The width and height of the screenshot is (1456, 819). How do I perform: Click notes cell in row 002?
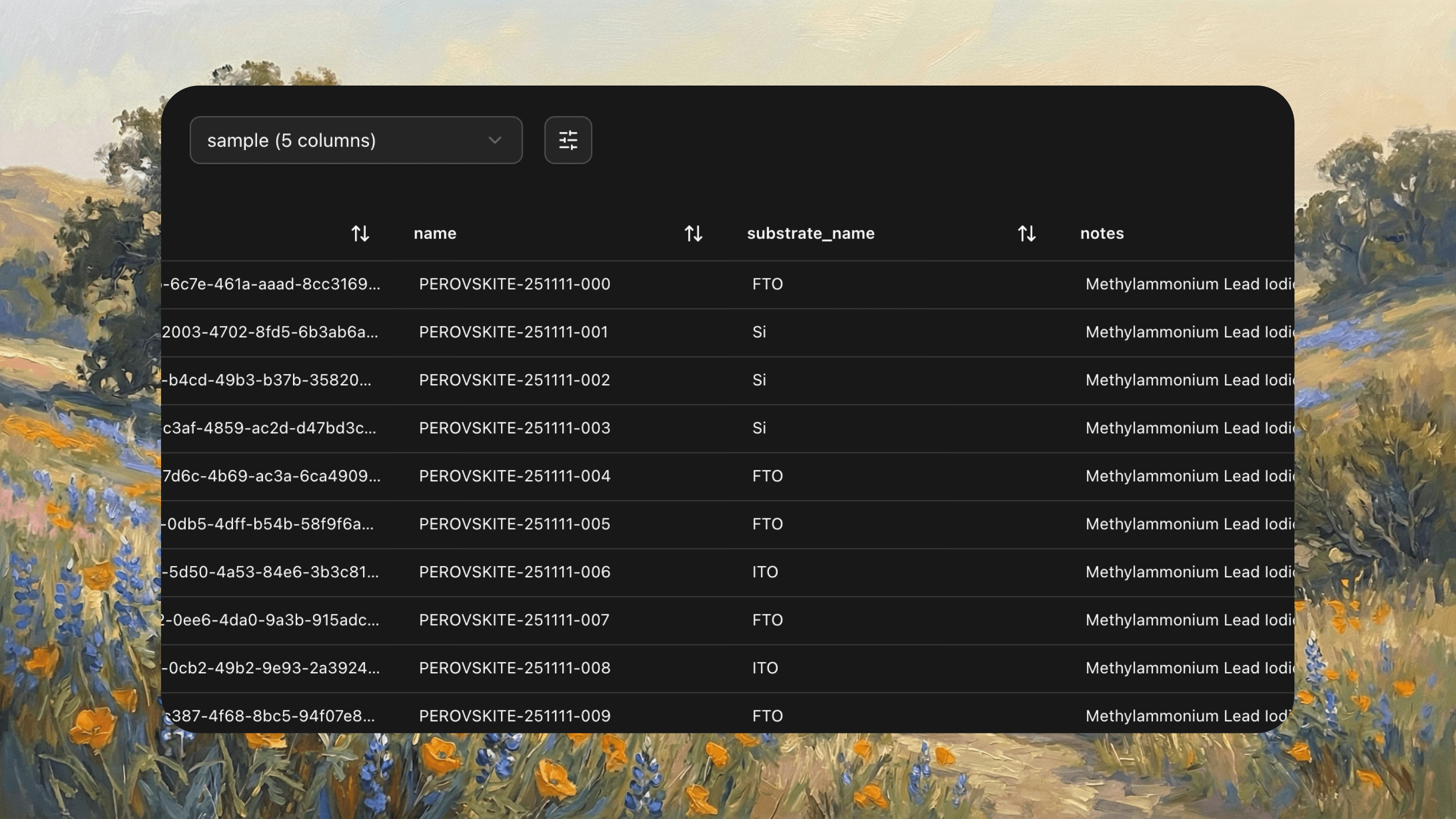(x=1187, y=380)
